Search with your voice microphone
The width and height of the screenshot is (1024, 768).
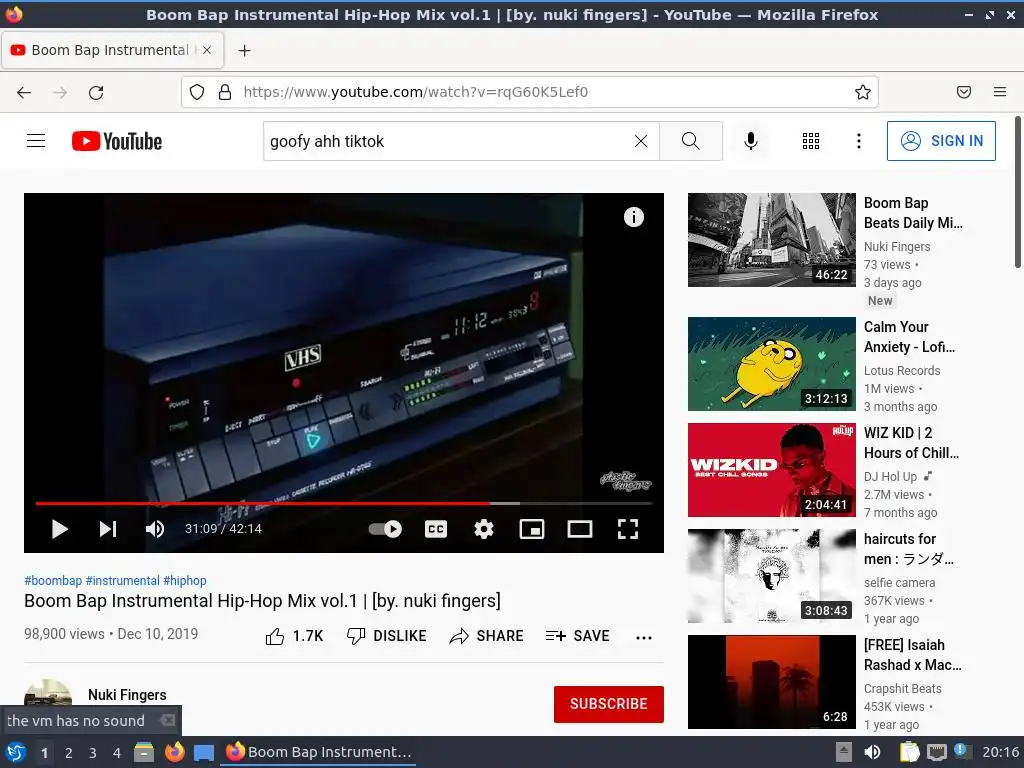pyautogui.click(x=751, y=141)
